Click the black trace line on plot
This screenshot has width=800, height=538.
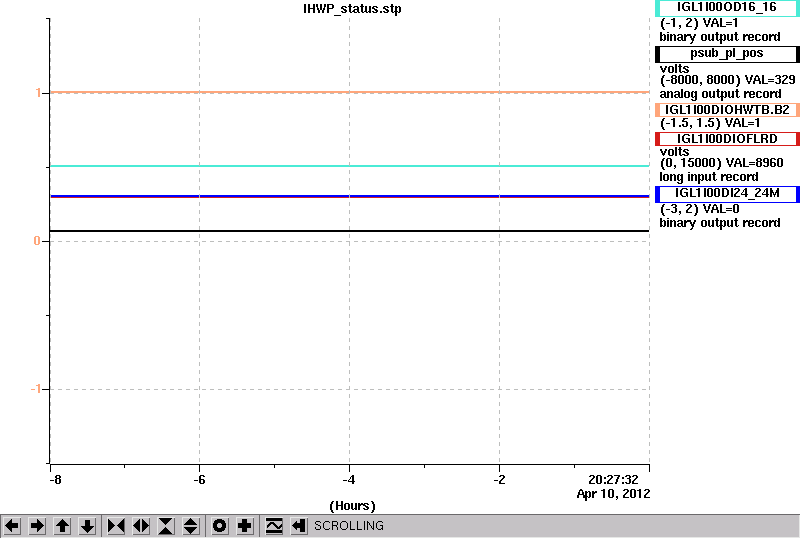click(x=349, y=231)
